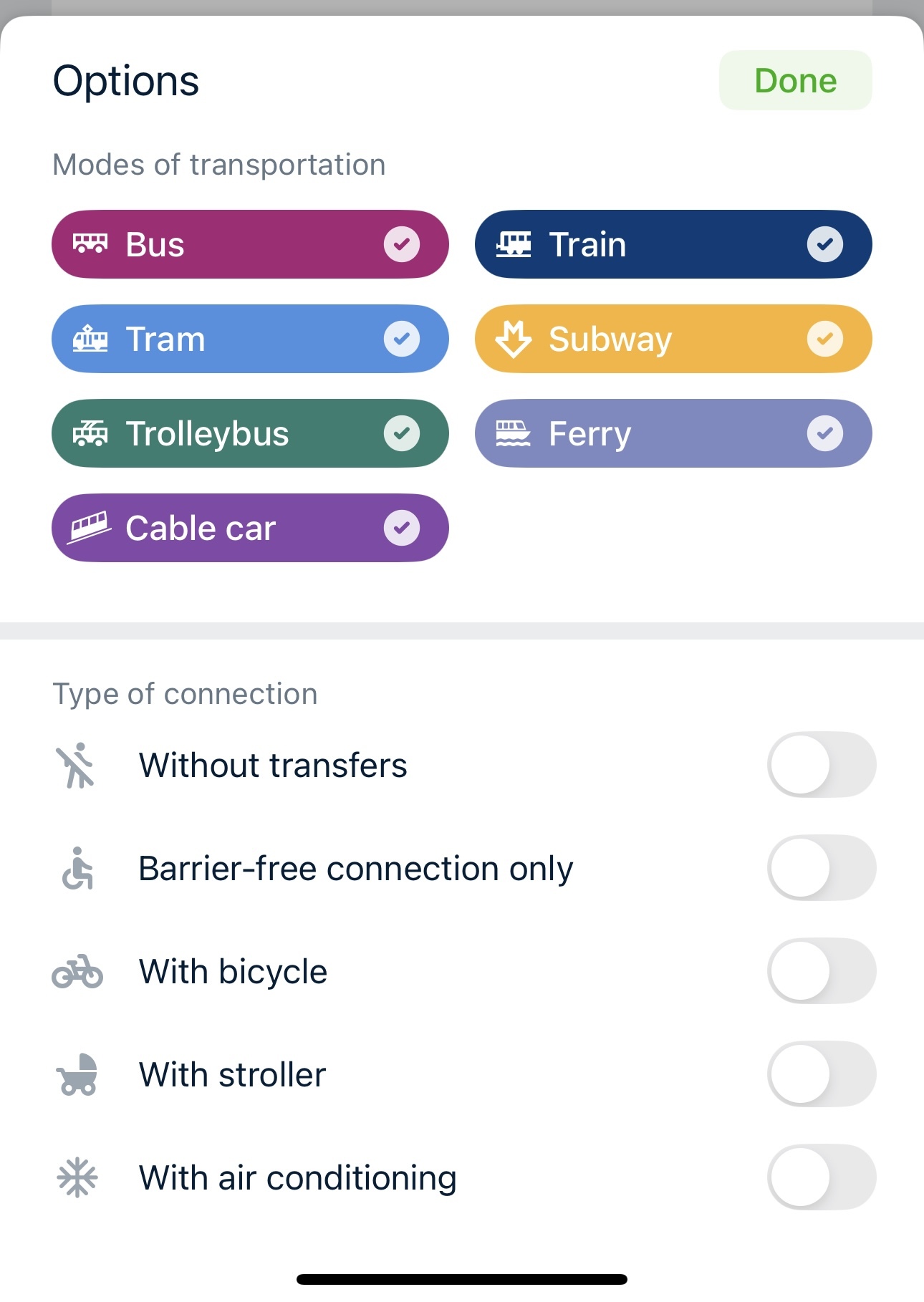The image size is (924, 1302).
Task: Tap the cable car icon
Action: click(x=90, y=528)
